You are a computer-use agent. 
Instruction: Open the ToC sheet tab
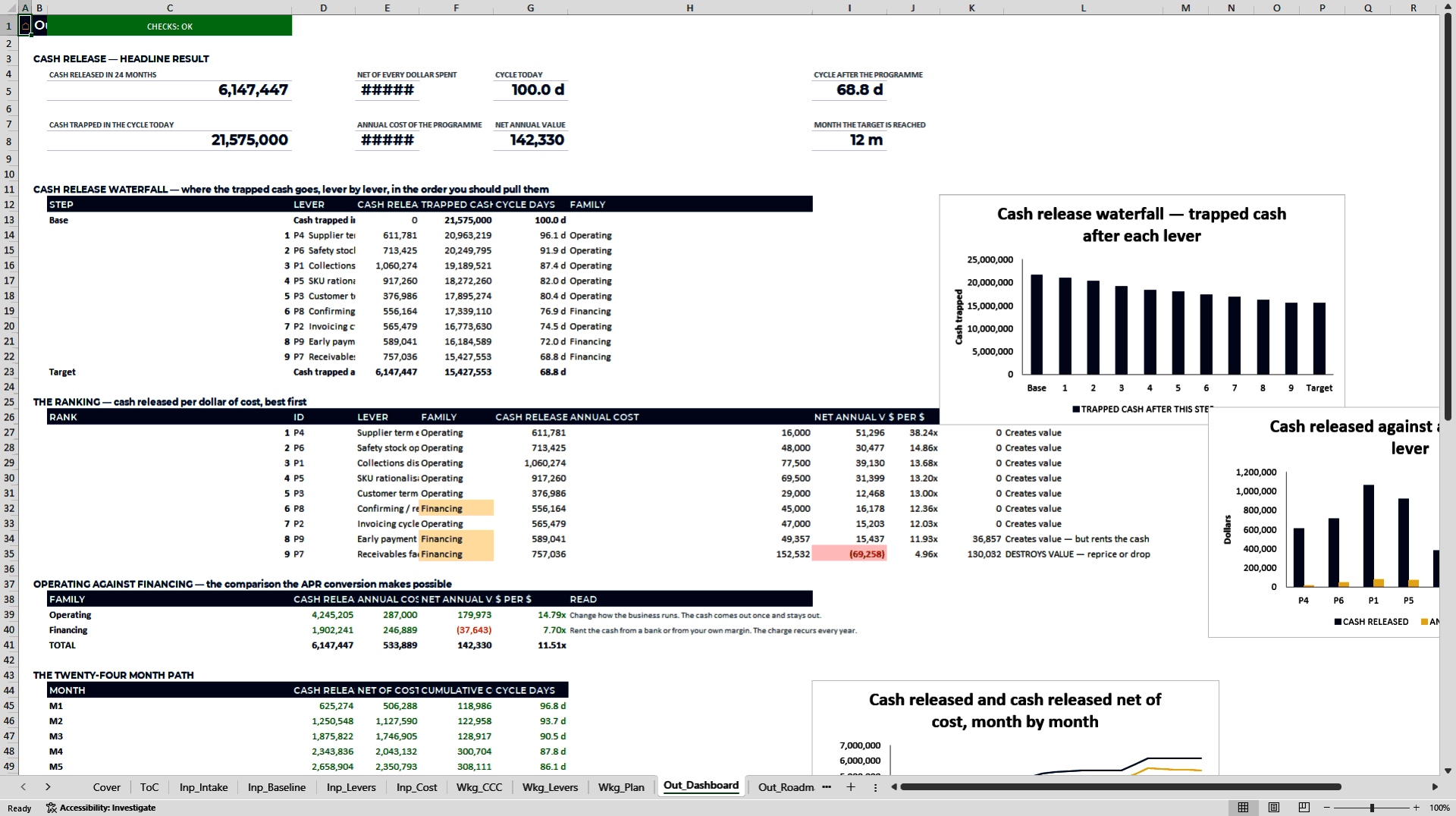(x=149, y=787)
